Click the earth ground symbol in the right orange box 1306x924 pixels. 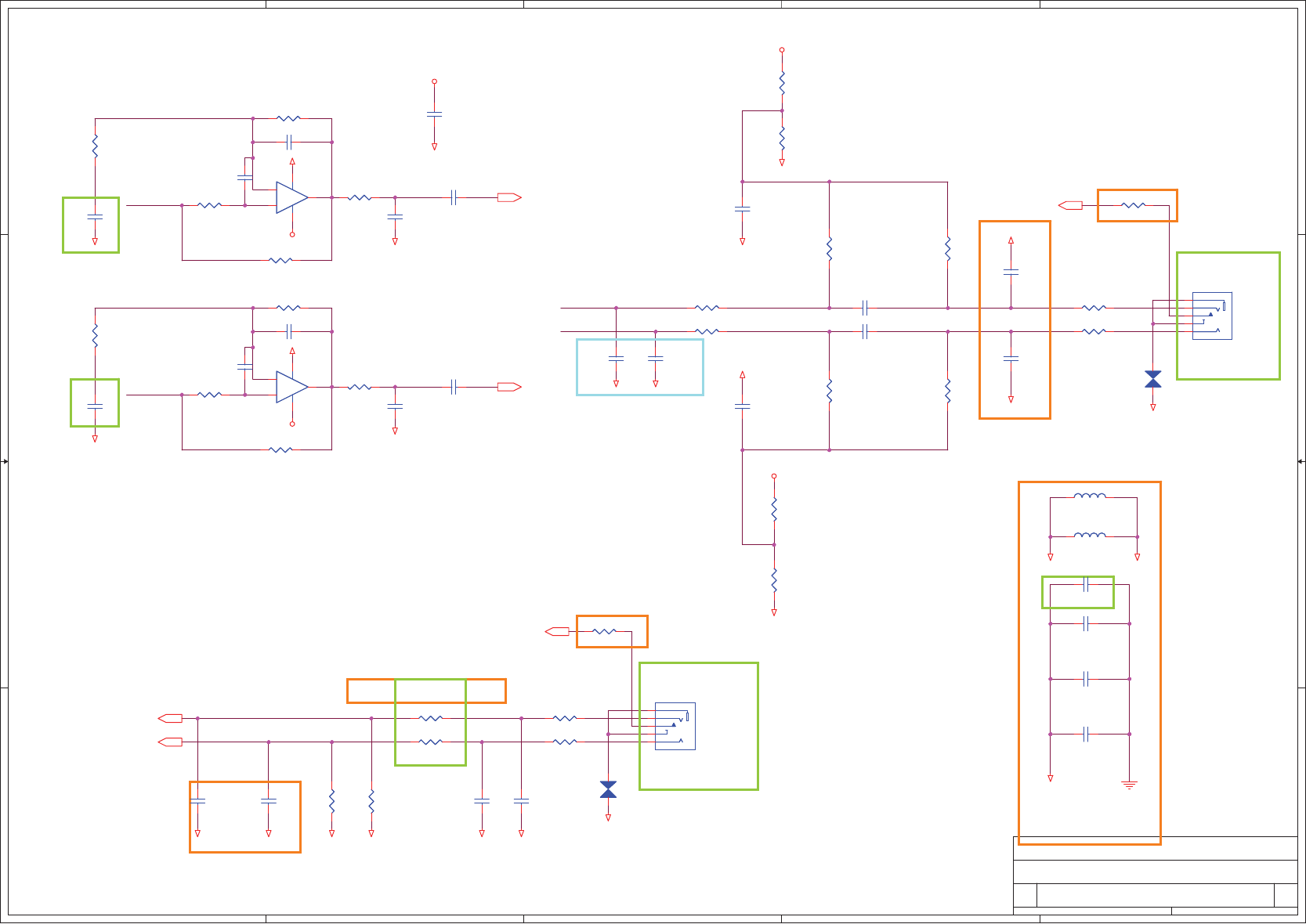coord(1129,784)
